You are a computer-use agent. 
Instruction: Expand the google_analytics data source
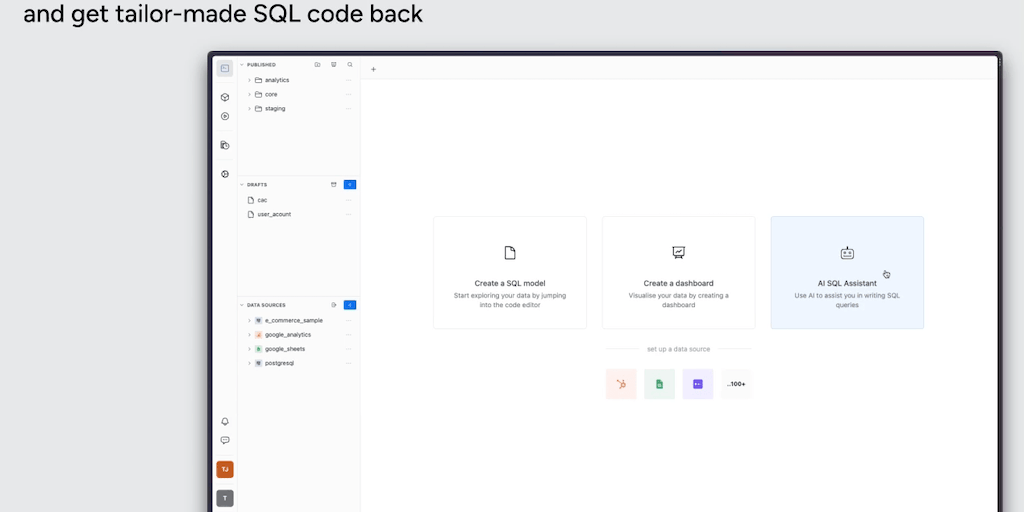[x=249, y=335]
